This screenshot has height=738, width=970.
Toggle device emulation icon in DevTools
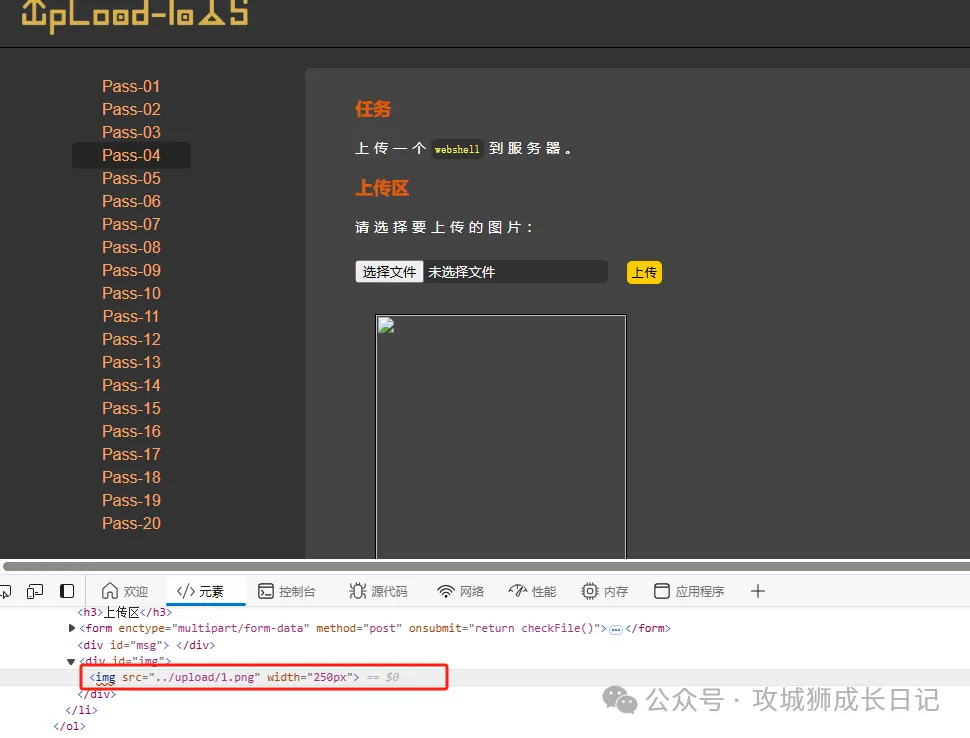pos(35,591)
